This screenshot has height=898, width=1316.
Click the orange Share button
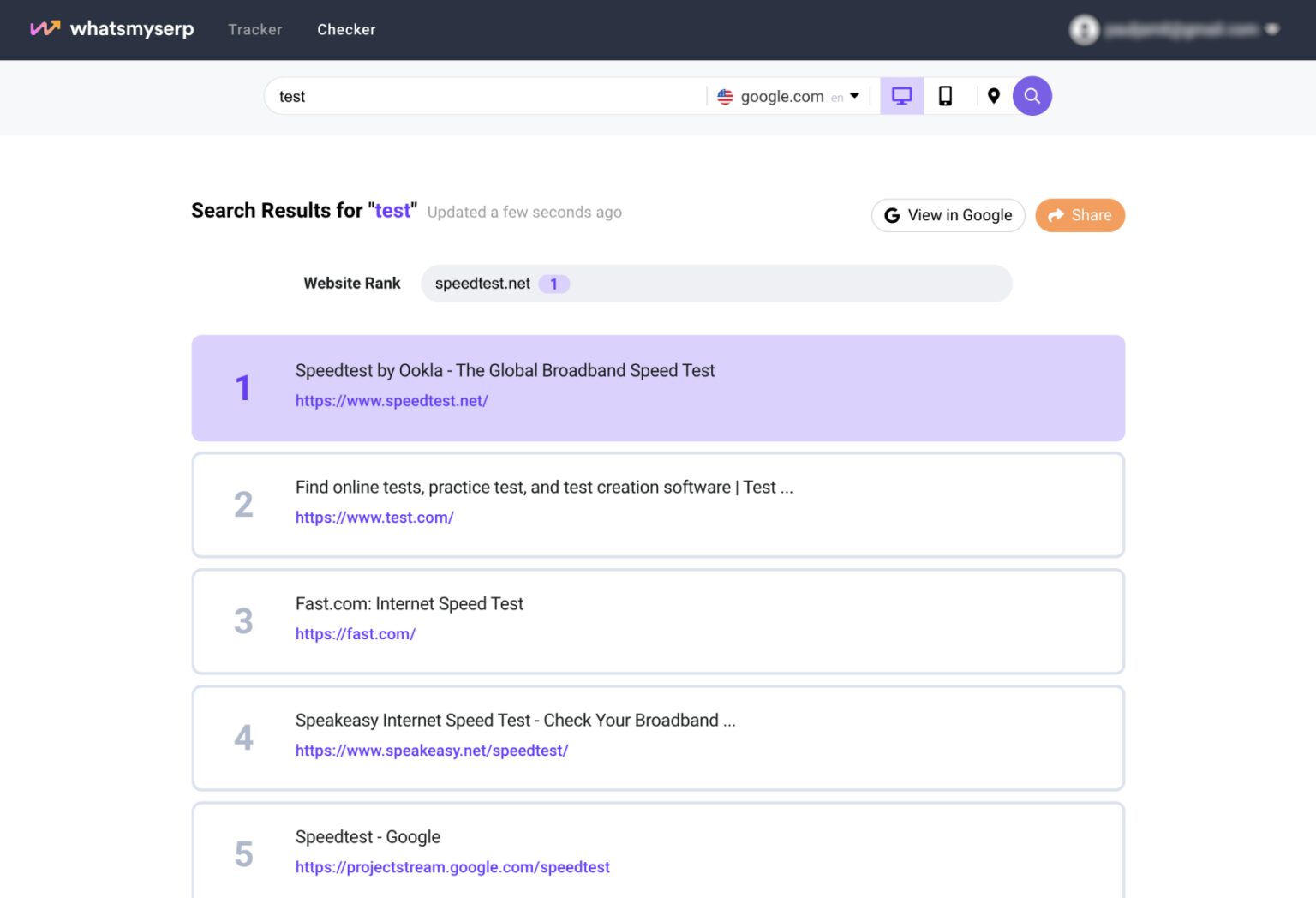click(x=1080, y=215)
